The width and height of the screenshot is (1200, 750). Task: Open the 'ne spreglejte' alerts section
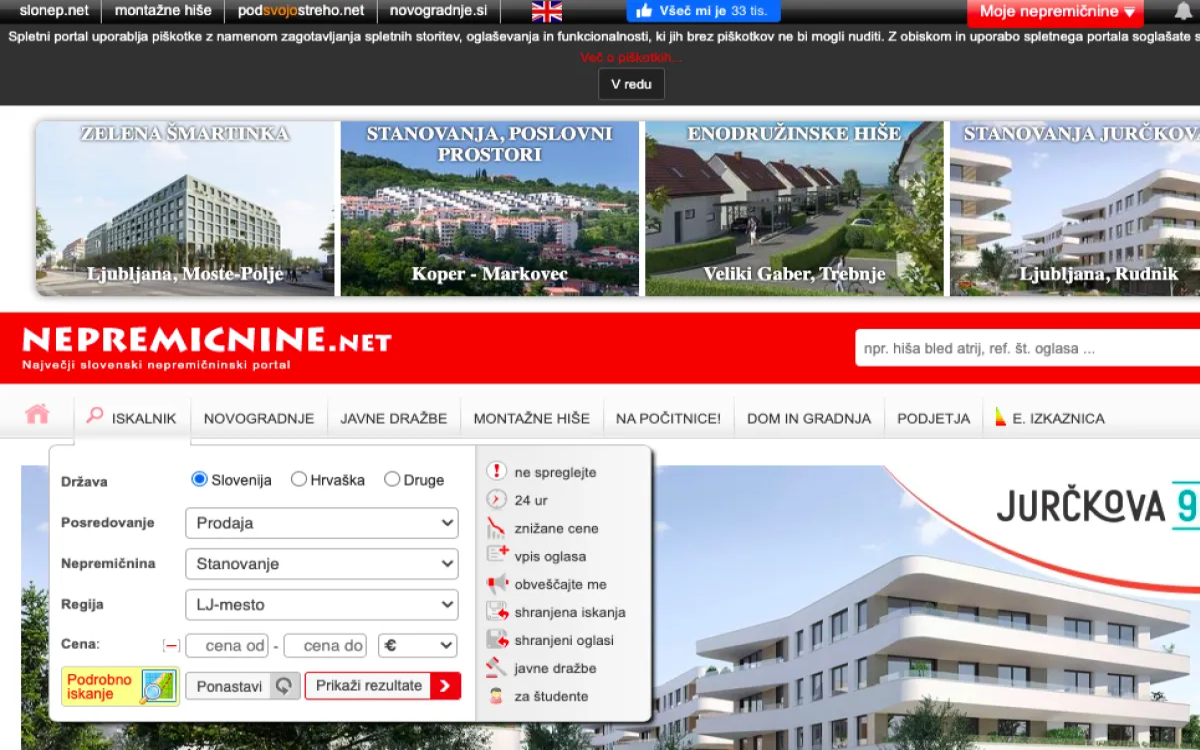pos(555,472)
